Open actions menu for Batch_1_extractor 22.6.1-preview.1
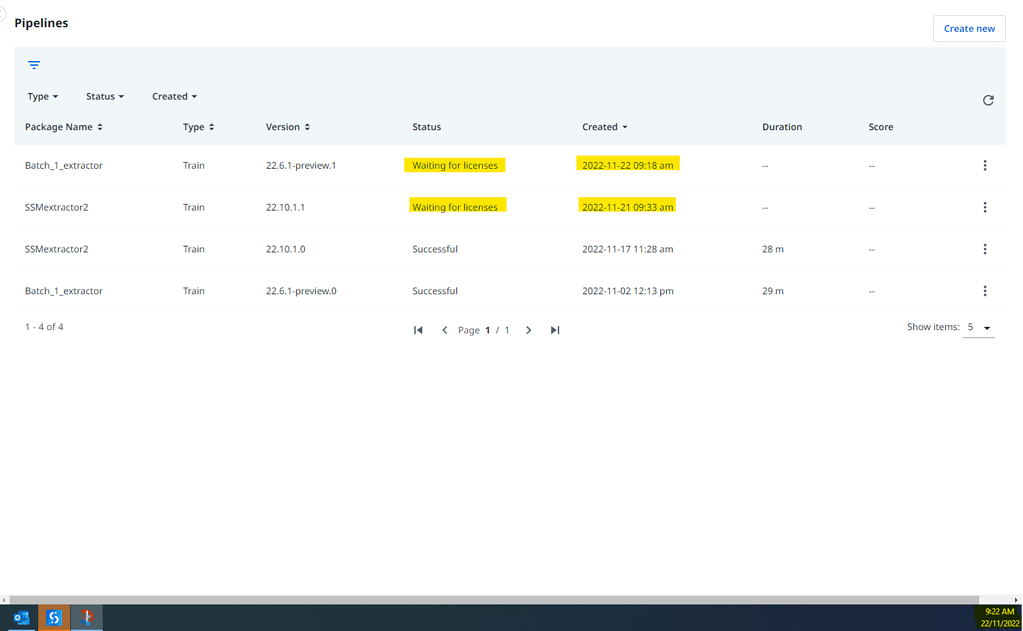Image resolution: width=1023 pixels, height=631 pixels. click(x=985, y=165)
